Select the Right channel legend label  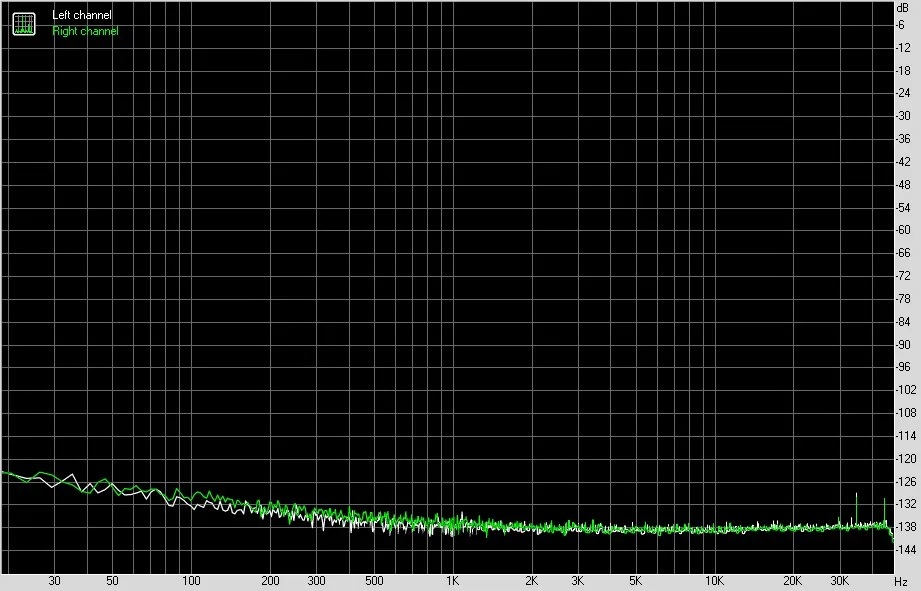(85, 31)
